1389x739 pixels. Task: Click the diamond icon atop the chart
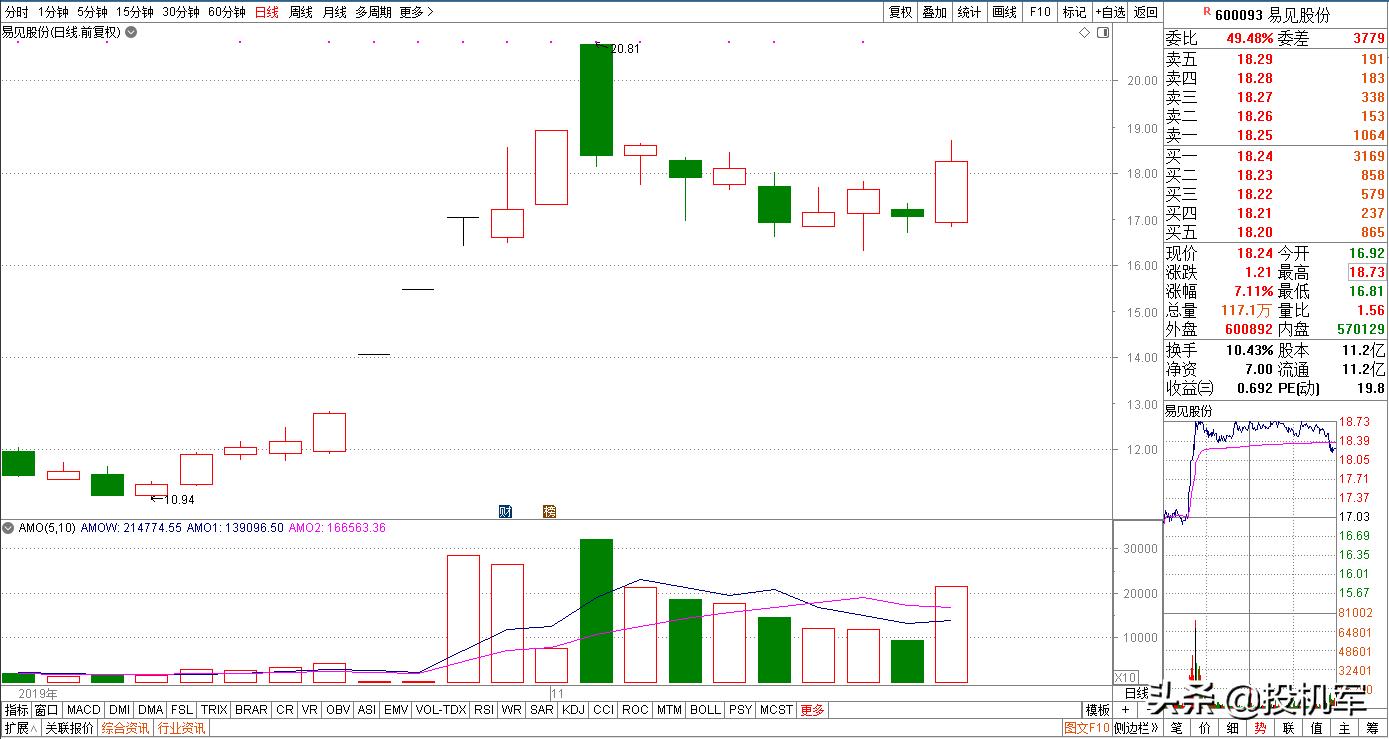[1084, 33]
